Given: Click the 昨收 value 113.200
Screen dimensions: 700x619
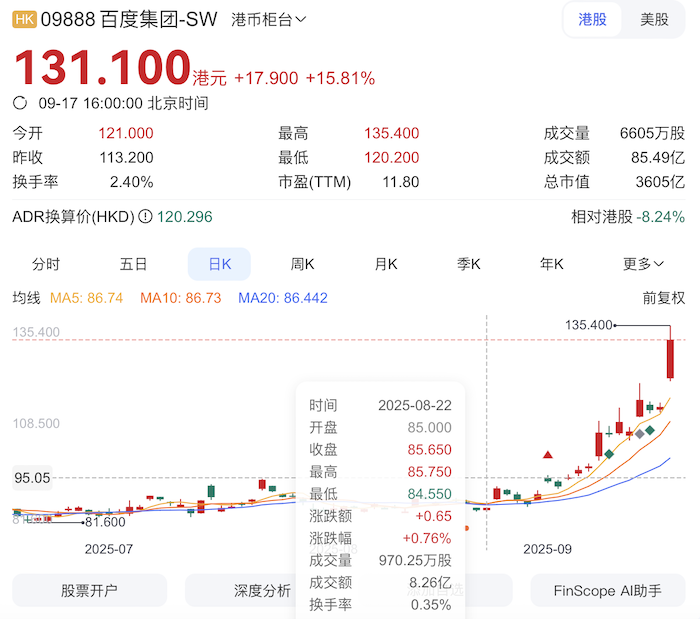Looking at the screenshot, I should (x=126, y=157).
